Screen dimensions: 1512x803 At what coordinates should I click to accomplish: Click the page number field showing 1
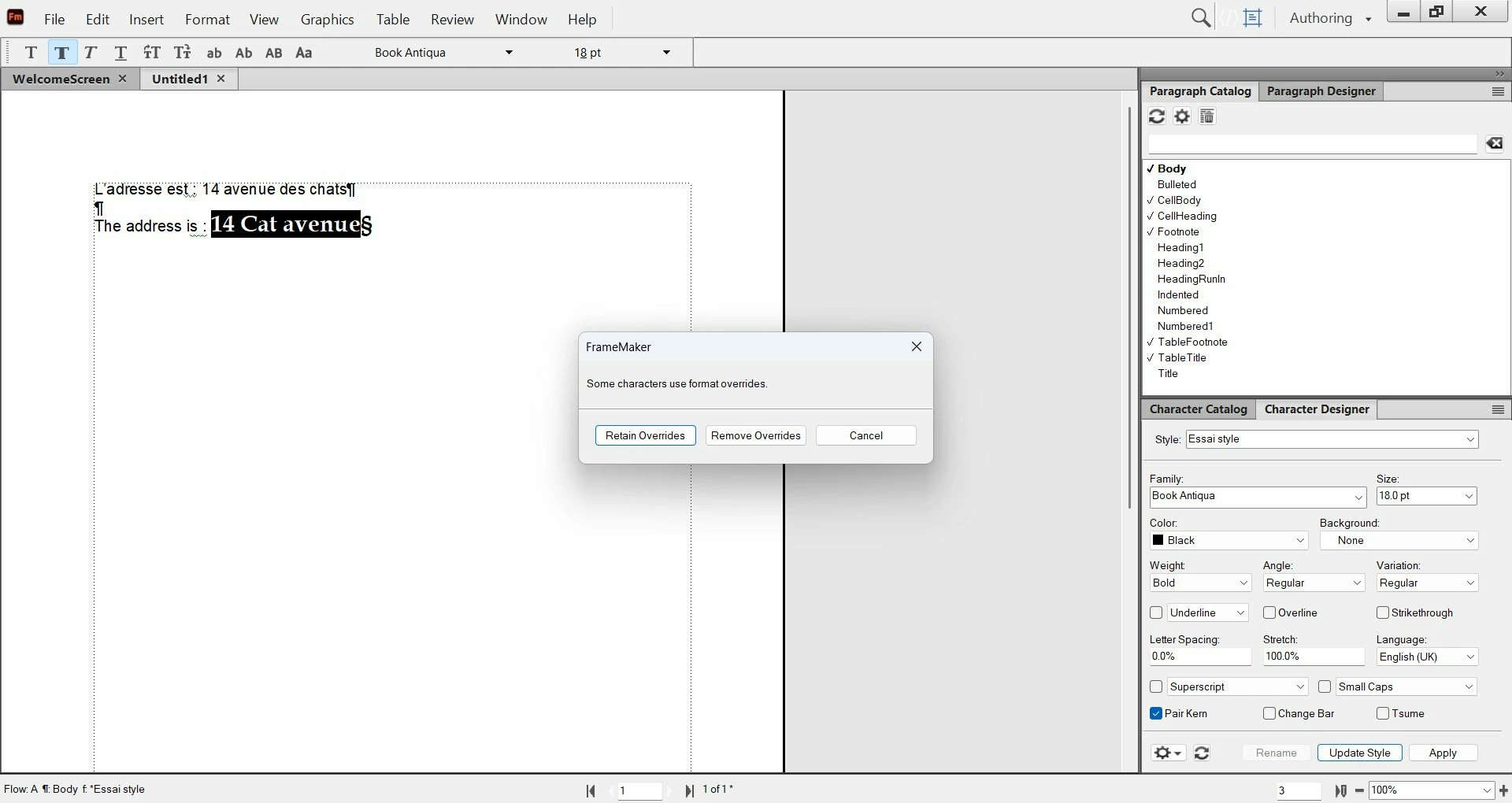[639, 791]
